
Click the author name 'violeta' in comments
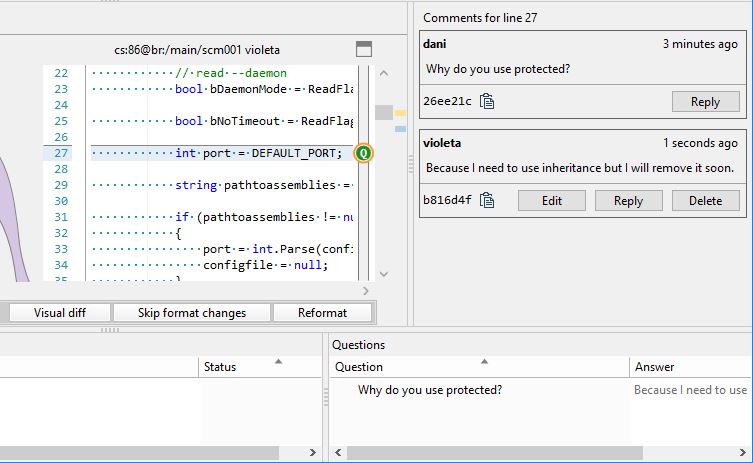coord(442,143)
